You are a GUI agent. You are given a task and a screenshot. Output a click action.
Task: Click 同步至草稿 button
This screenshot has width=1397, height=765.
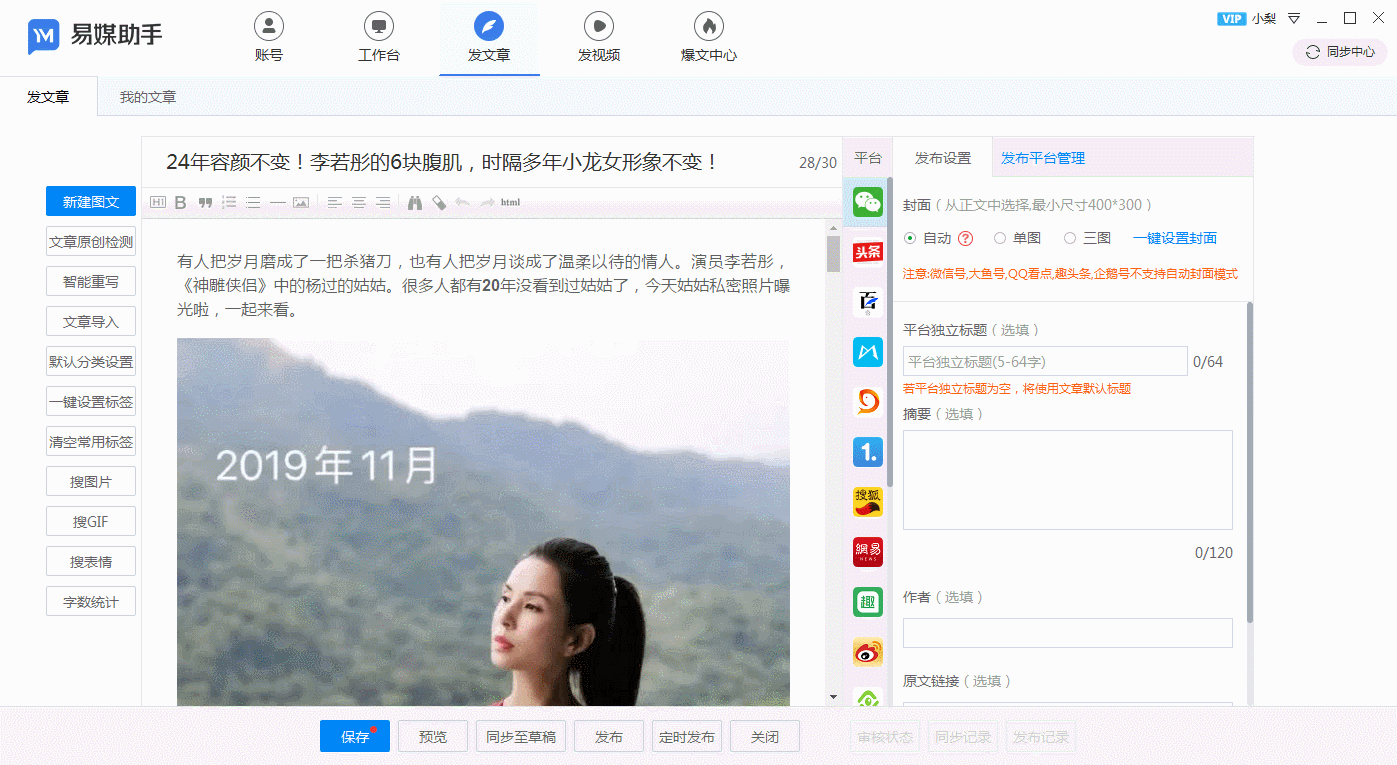pyautogui.click(x=521, y=737)
